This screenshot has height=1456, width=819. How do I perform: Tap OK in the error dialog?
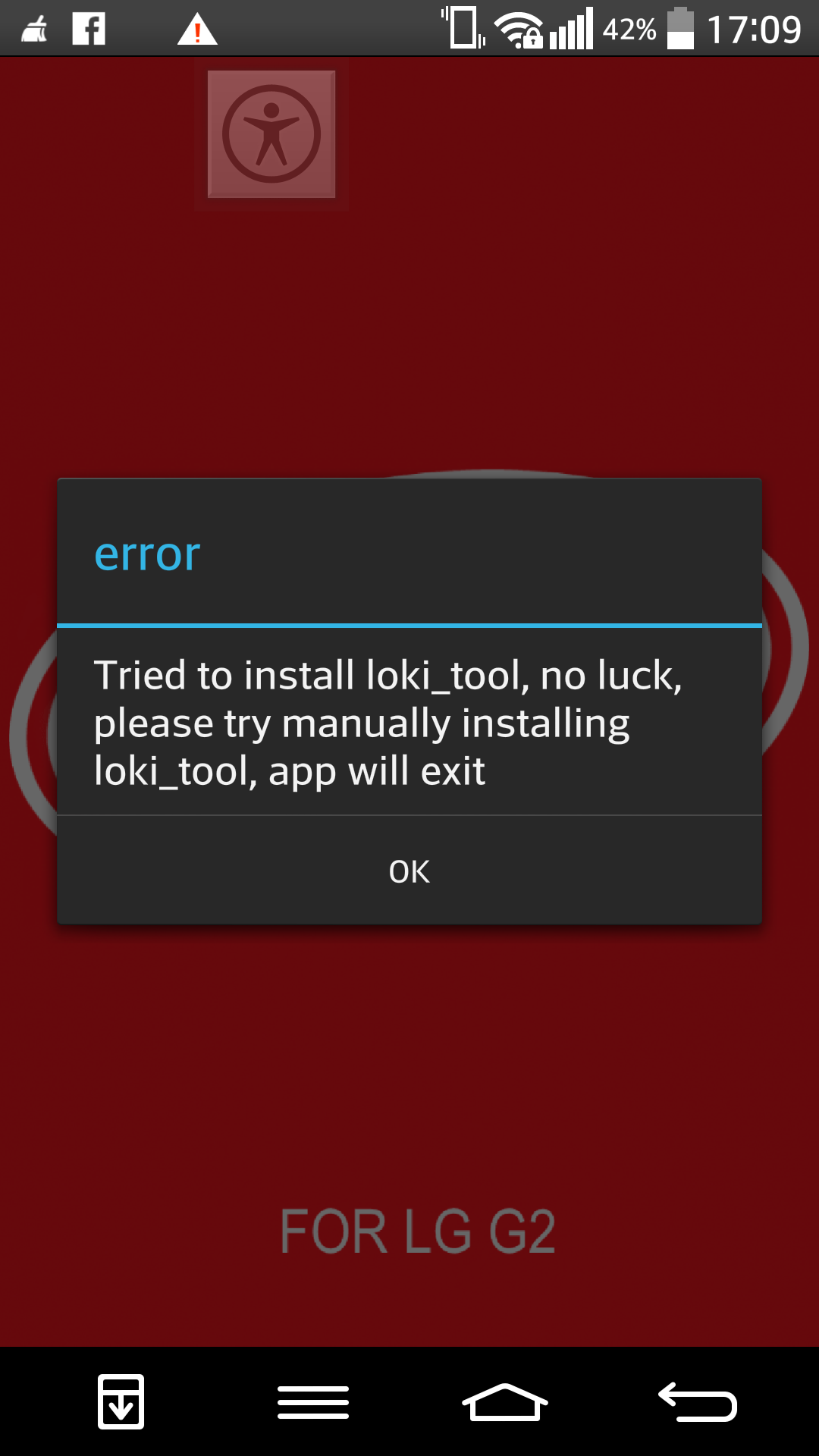[x=409, y=871]
